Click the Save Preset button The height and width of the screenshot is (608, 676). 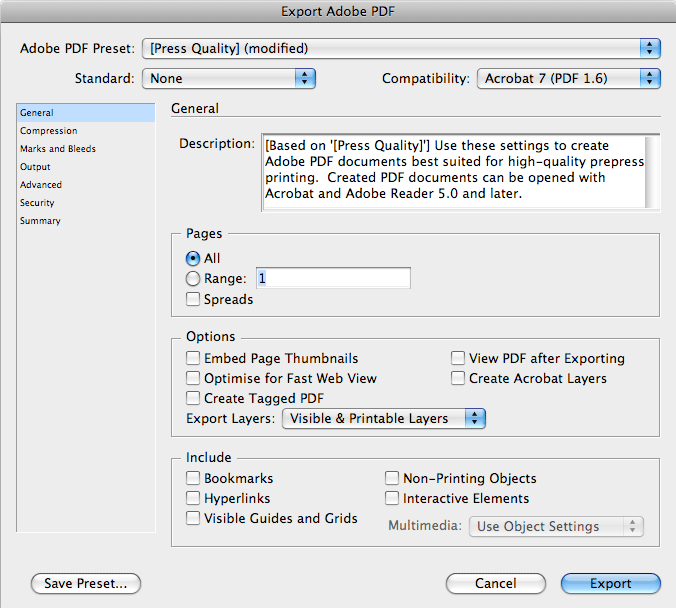(x=86, y=583)
